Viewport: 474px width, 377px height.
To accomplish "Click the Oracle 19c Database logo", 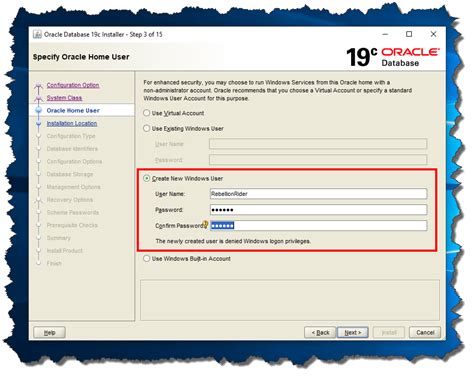I will click(x=393, y=57).
